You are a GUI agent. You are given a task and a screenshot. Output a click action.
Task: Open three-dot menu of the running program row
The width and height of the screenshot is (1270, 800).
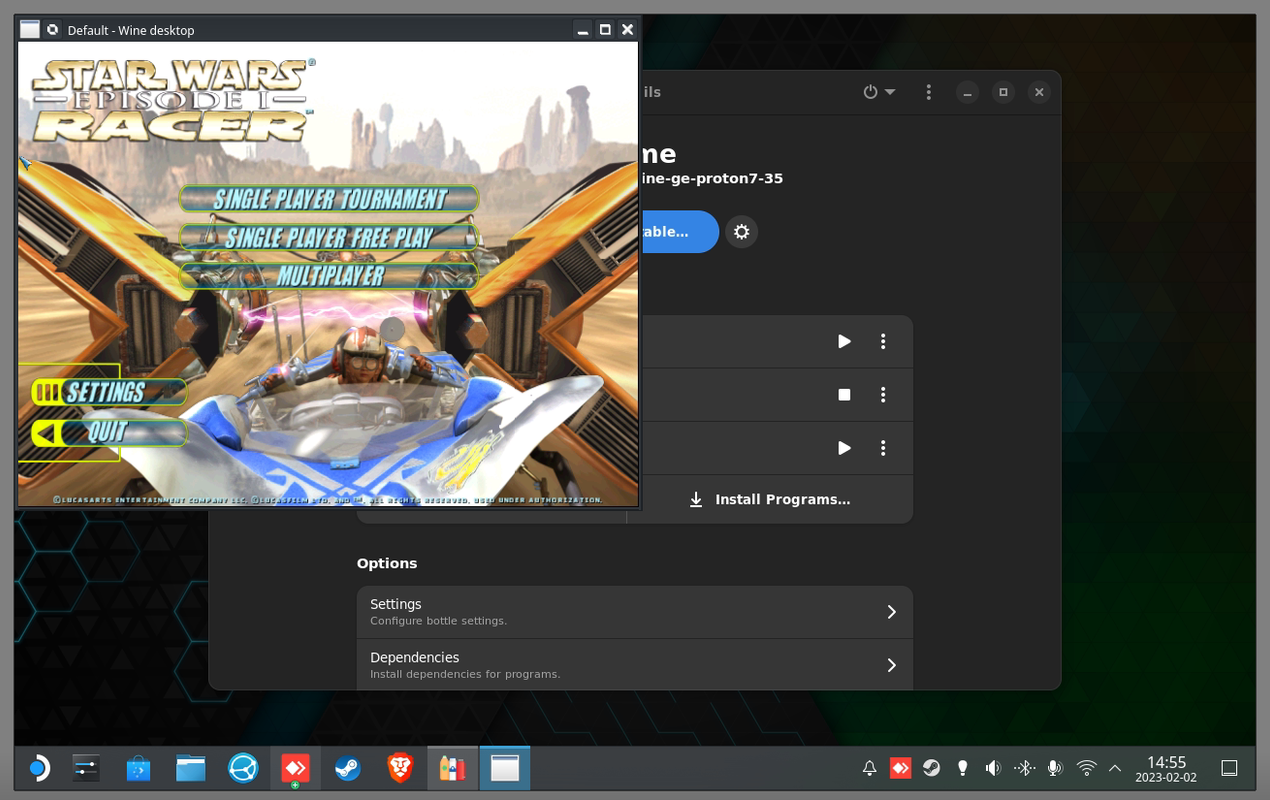[x=883, y=395]
